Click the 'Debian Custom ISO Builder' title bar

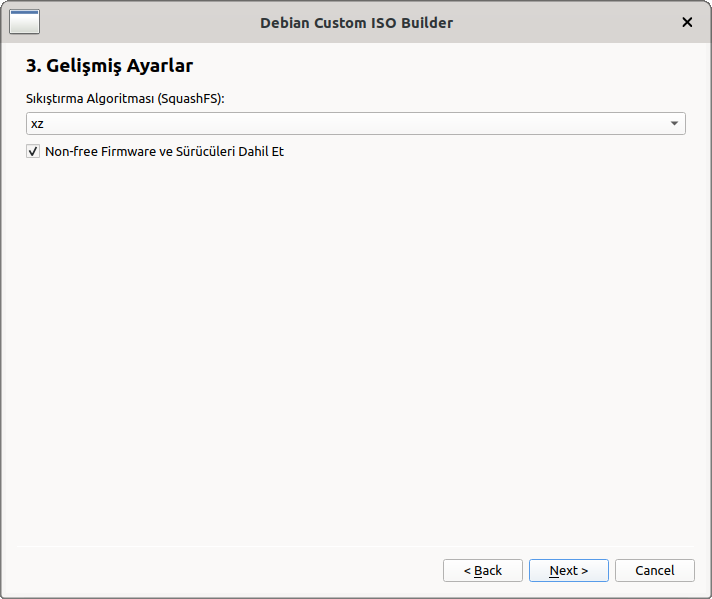356,22
